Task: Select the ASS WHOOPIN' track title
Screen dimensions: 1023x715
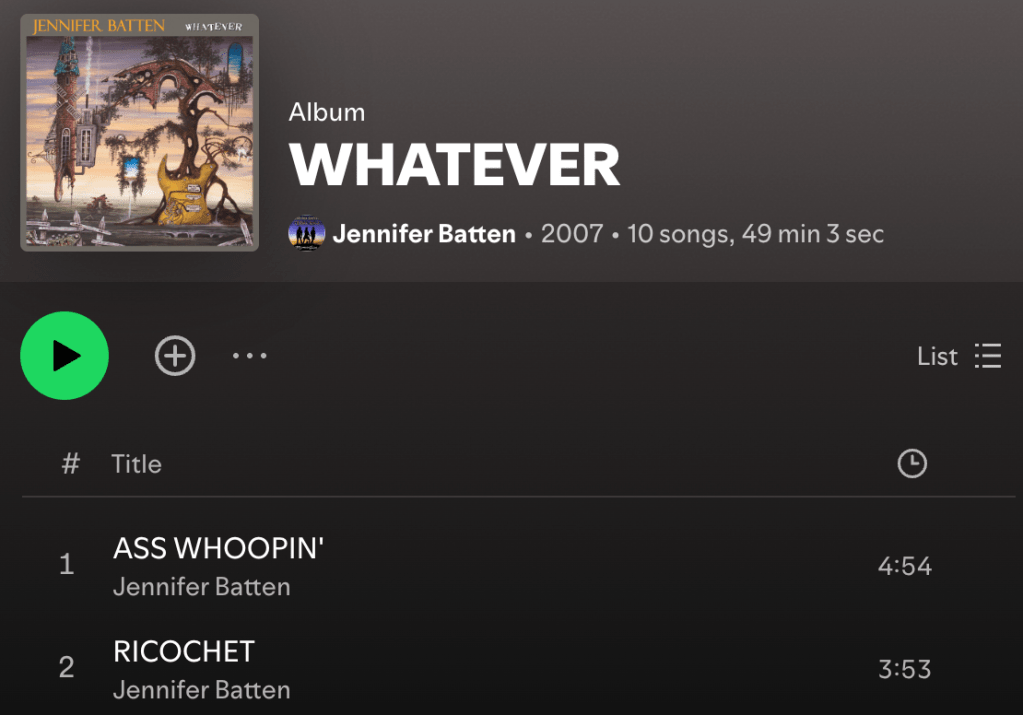Action: (x=219, y=548)
